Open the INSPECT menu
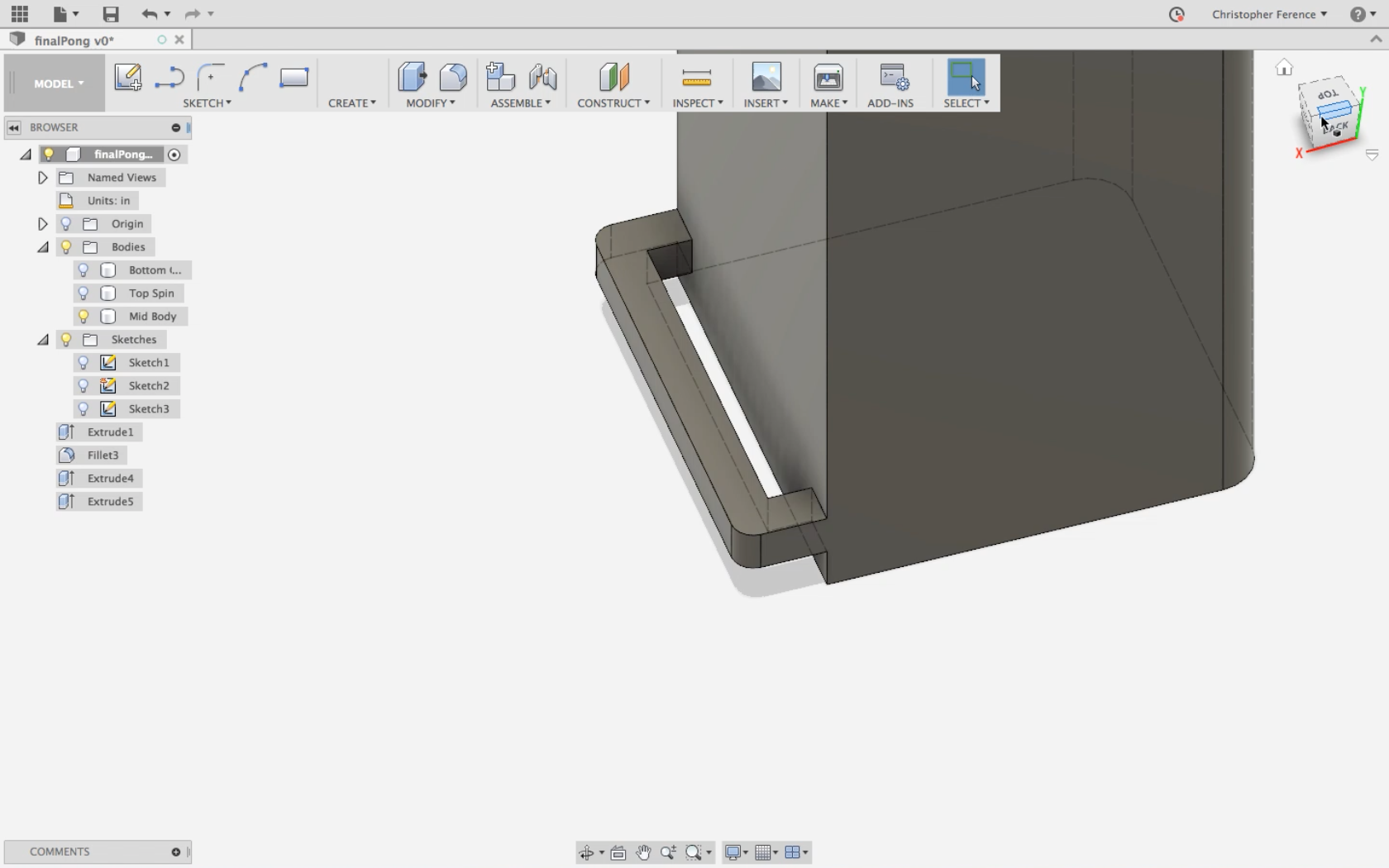1389x868 pixels. (698, 103)
